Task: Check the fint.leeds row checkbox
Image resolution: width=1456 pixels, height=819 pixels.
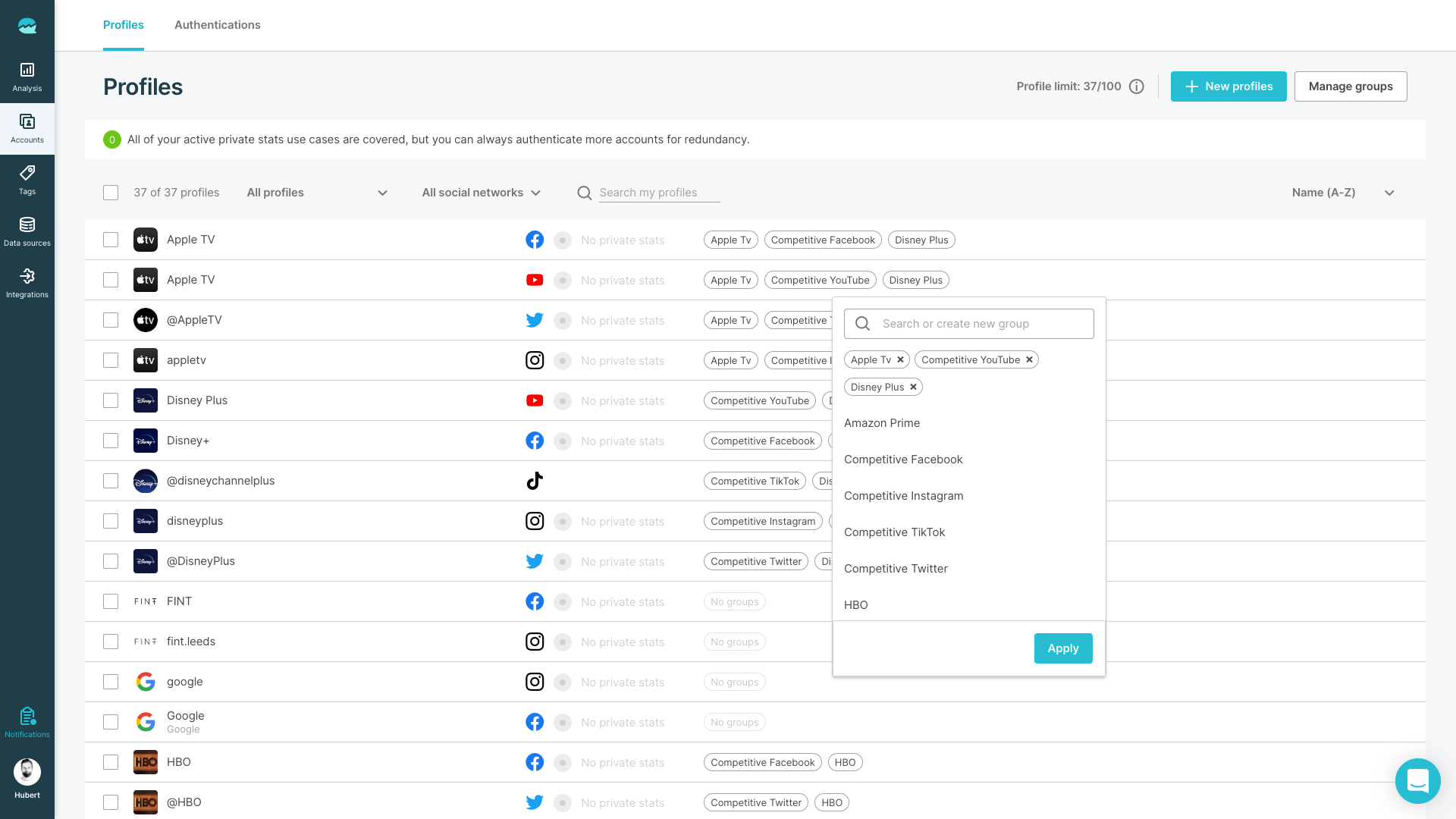Action: pos(111,642)
